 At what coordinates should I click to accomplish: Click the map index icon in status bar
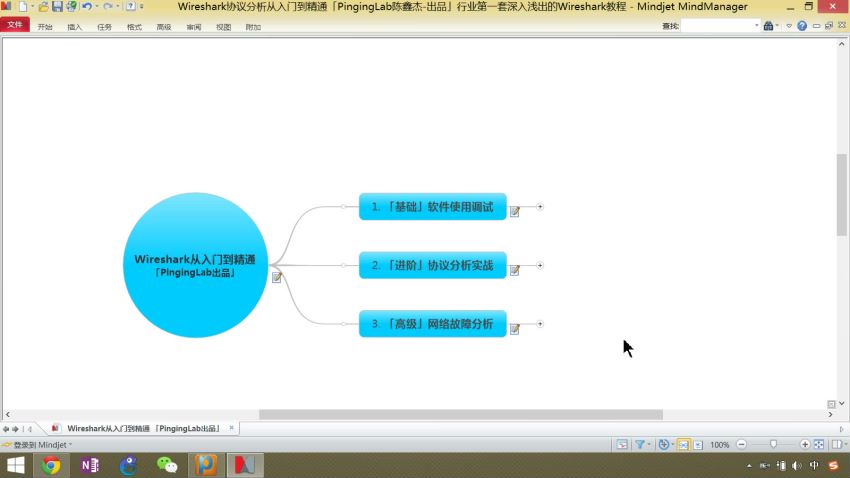click(x=622, y=444)
